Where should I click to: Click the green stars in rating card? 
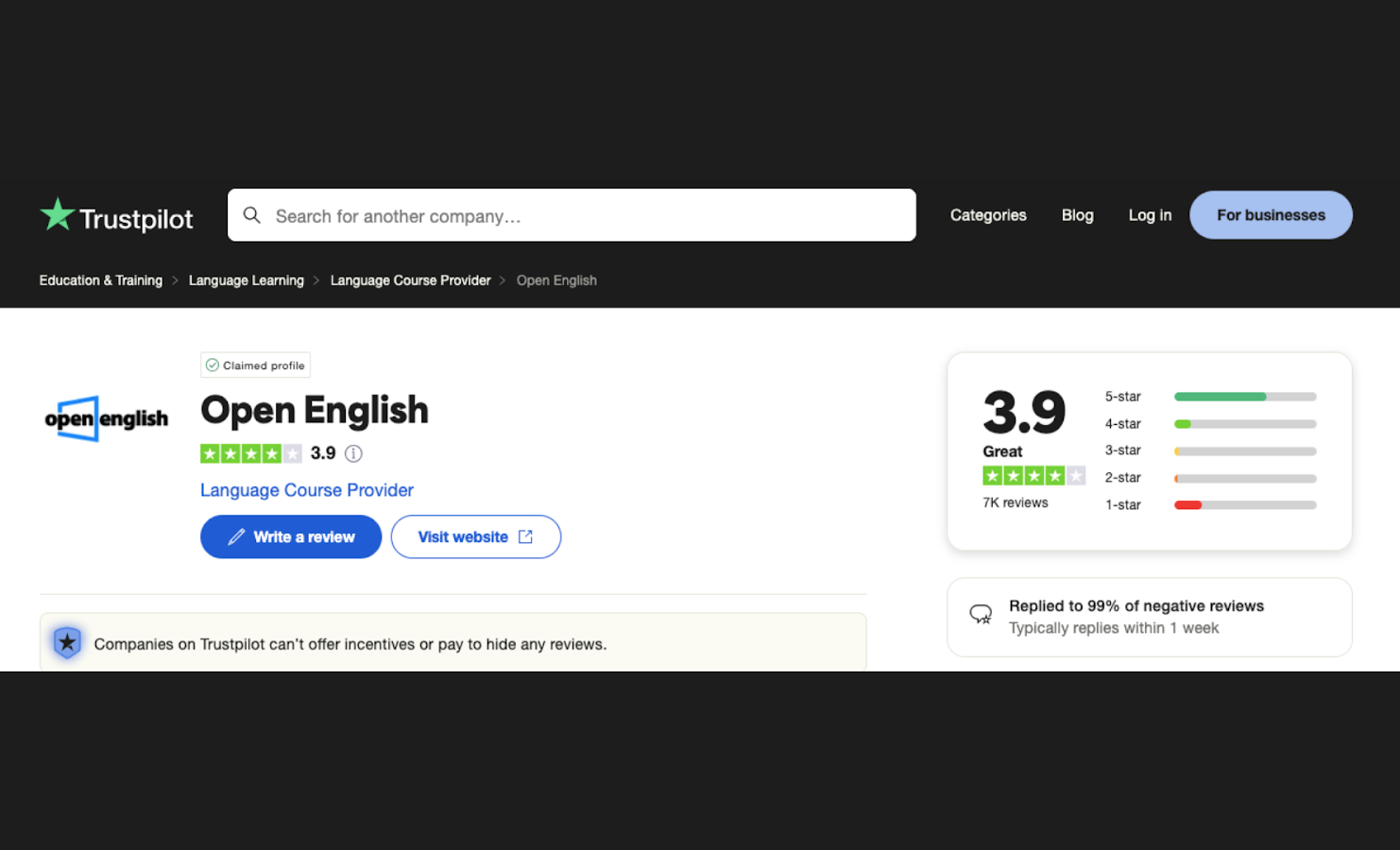pyautogui.click(x=1033, y=476)
